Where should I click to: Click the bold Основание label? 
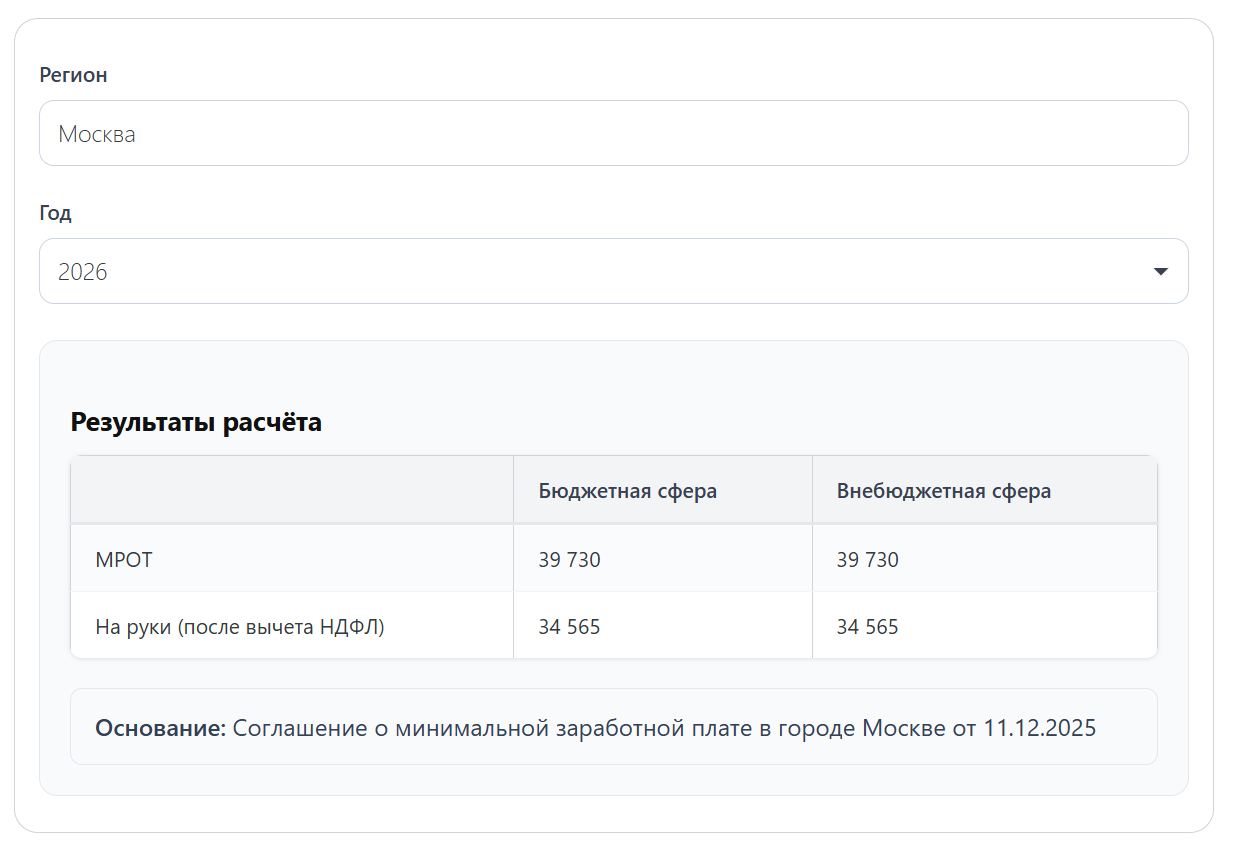[161, 728]
